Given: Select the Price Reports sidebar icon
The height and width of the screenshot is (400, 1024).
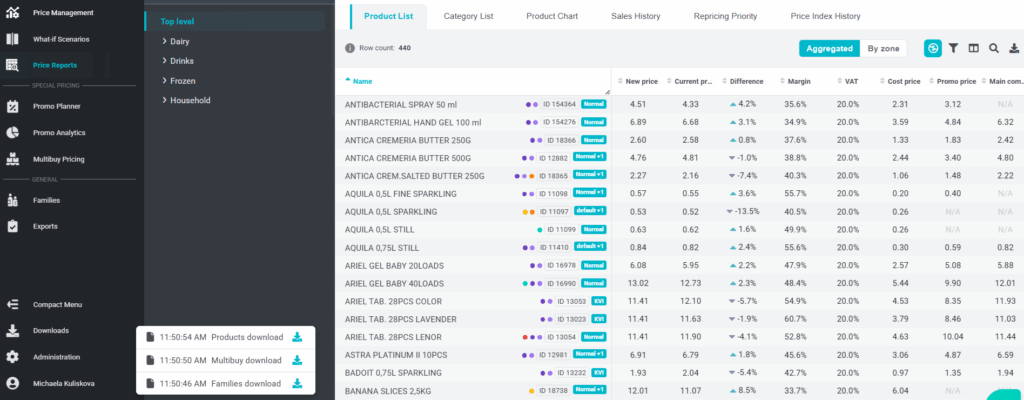Looking at the screenshot, I should point(12,65).
